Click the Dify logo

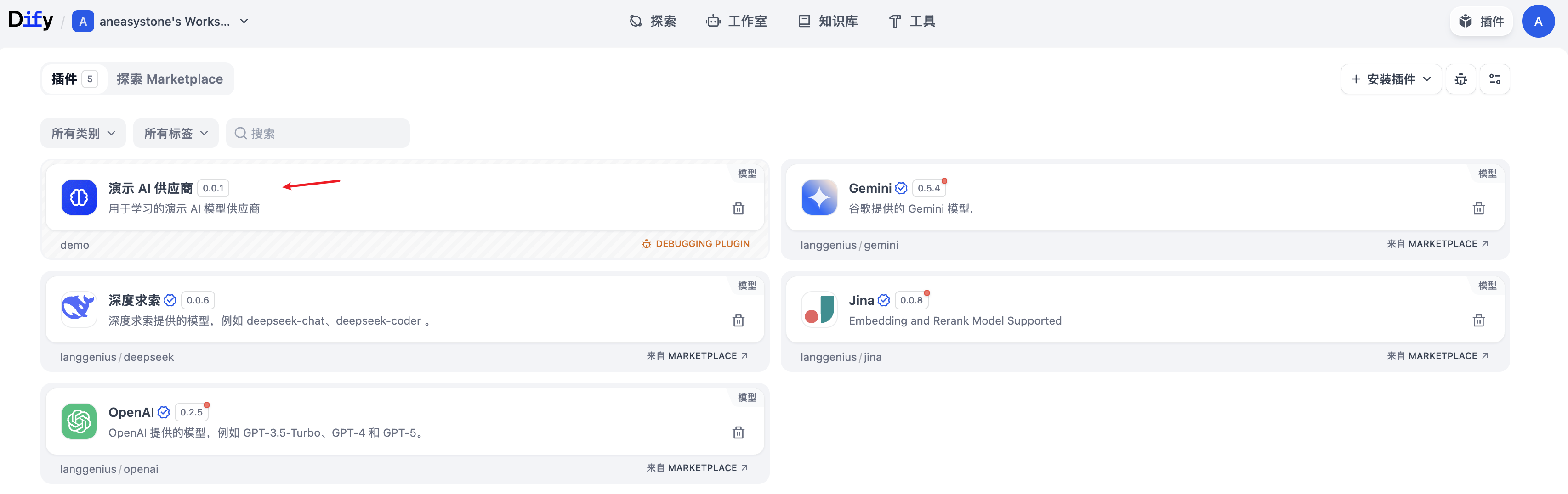click(30, 20)
